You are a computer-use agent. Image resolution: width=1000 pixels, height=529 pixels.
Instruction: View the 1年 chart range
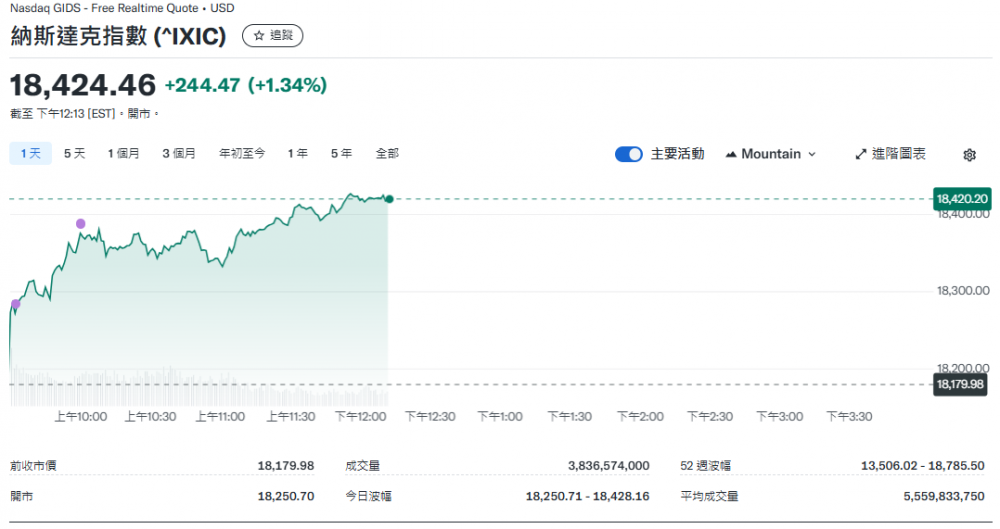(298, 153)
